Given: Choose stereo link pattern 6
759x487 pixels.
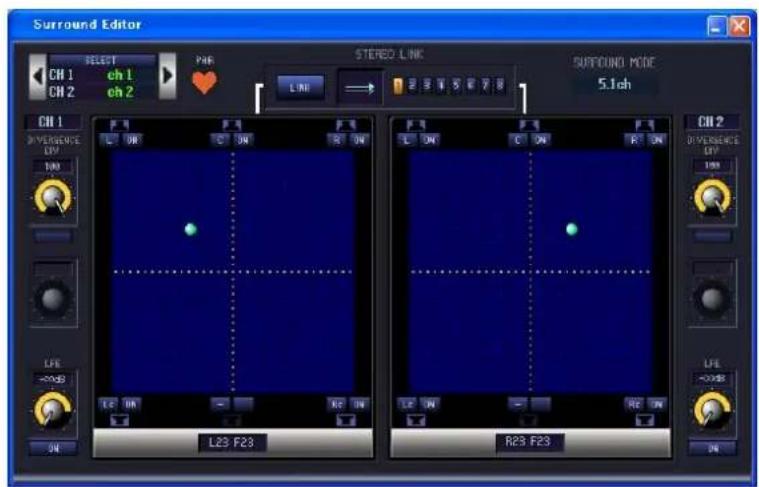Looking at the screenshot, I should point(470,85).
